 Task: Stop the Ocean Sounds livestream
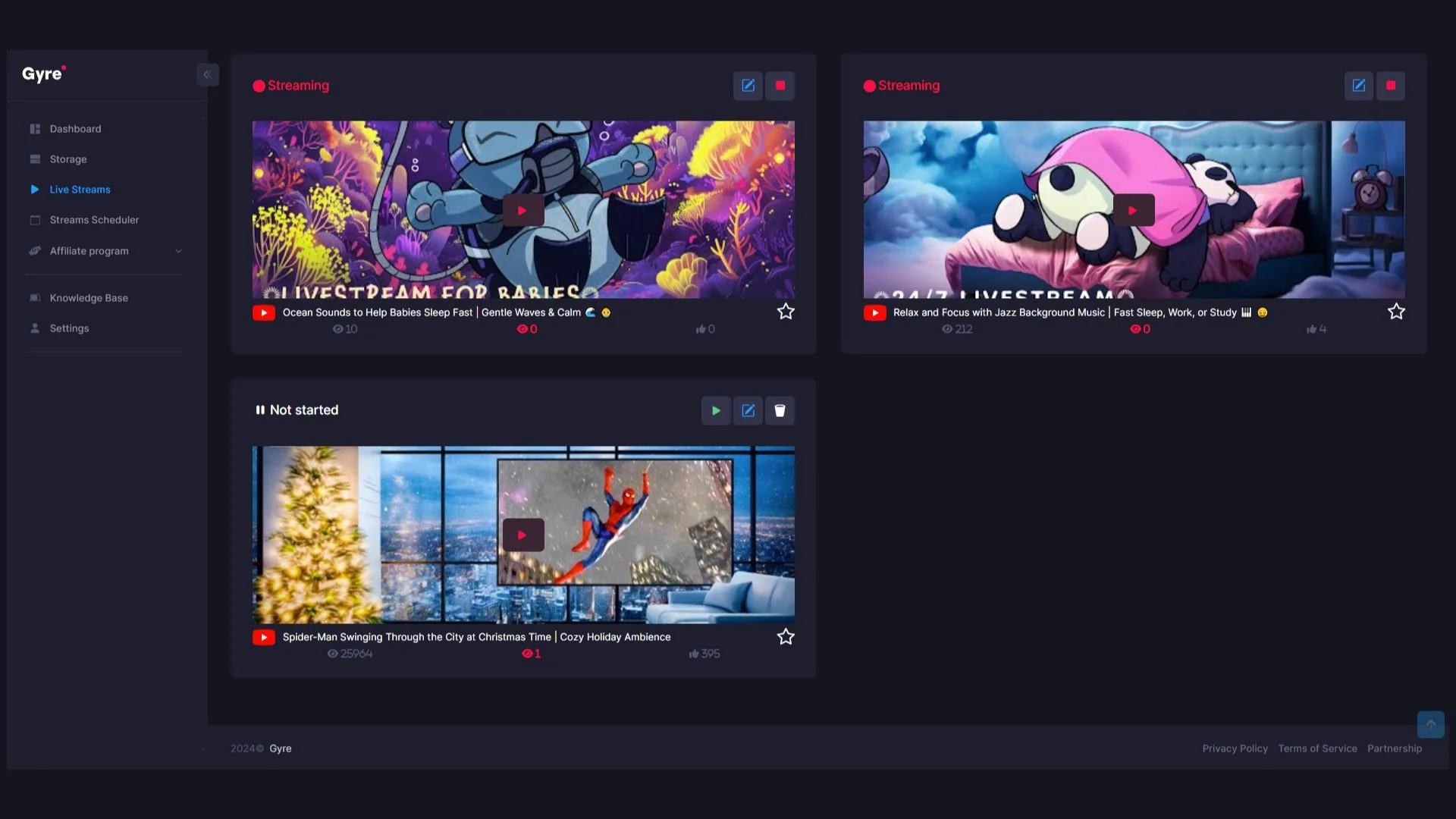click(780, 86)
